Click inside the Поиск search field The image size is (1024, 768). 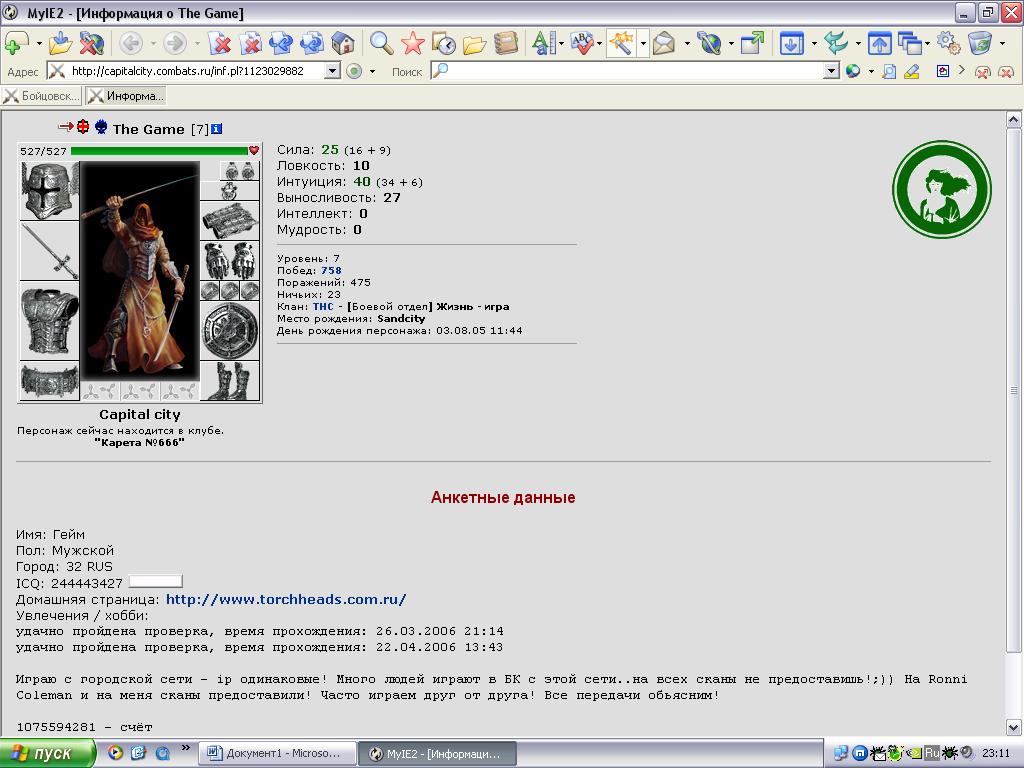click(x=636, y=71)
